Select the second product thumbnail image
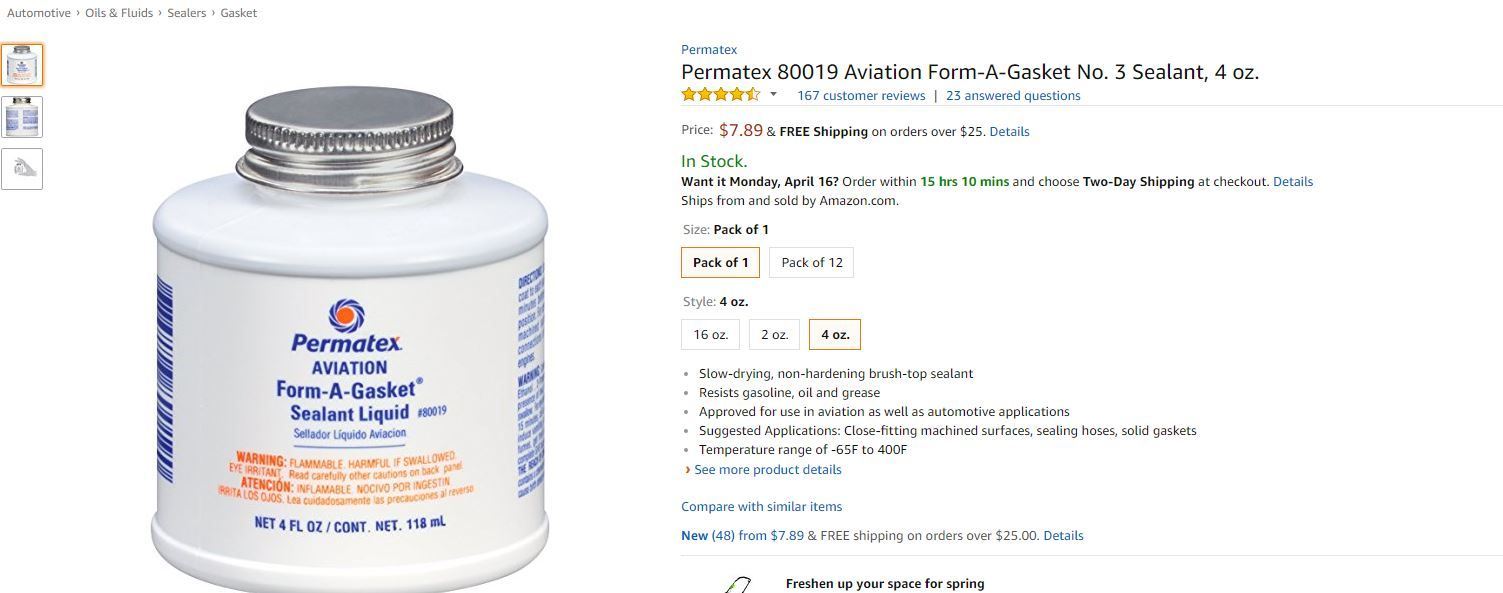 click(x=22, y=117)
